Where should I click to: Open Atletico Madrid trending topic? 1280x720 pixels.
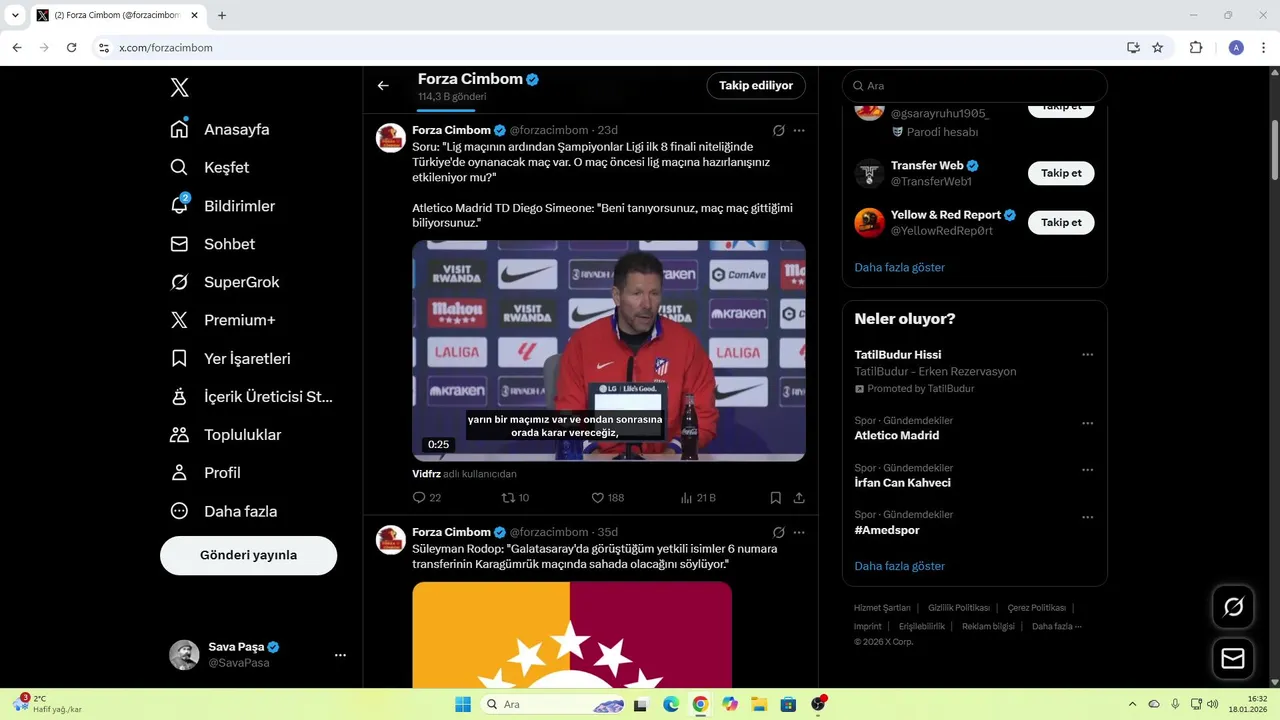[896, 435]
